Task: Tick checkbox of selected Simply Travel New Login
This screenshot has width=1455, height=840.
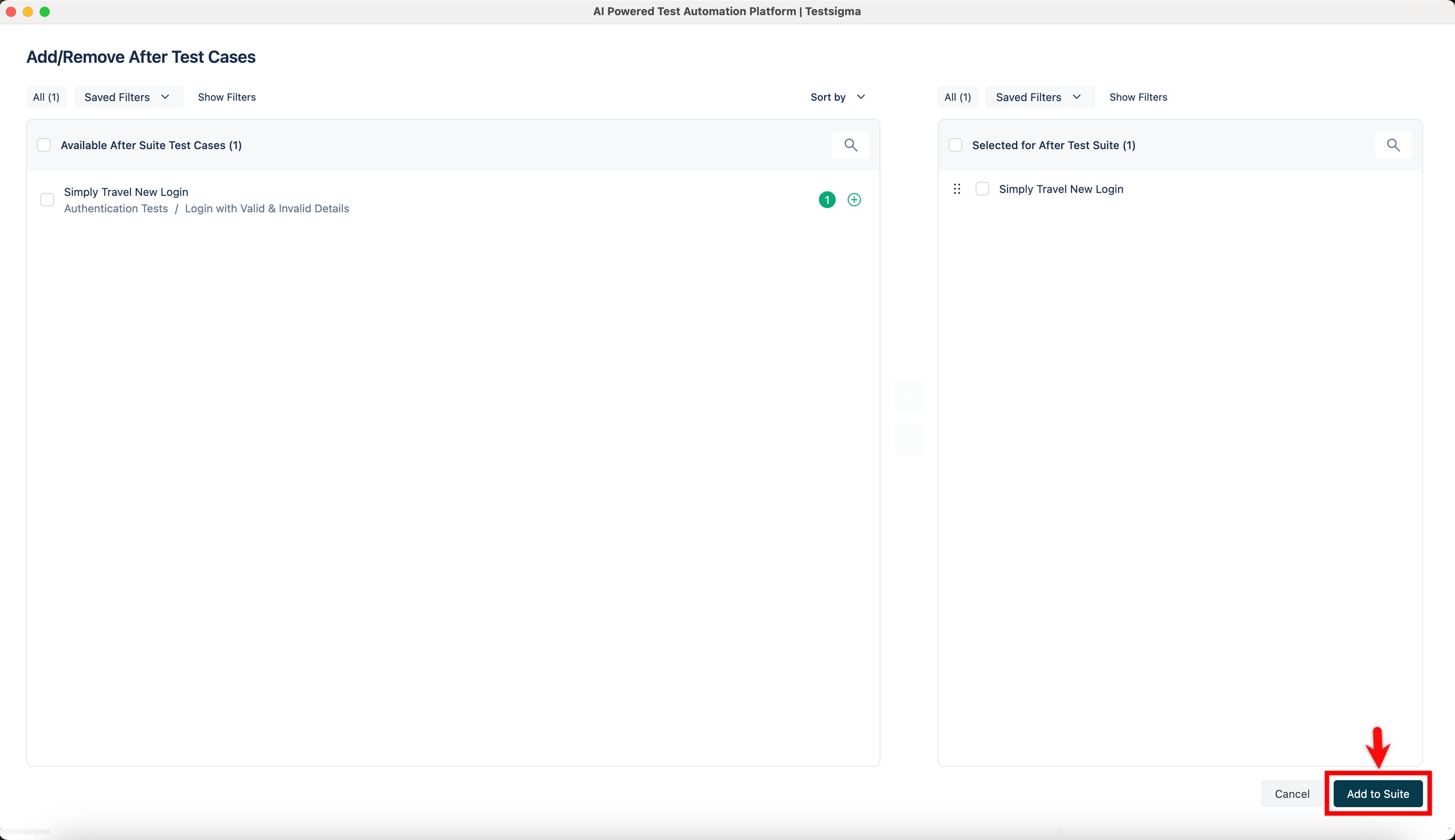Action: 982,189
